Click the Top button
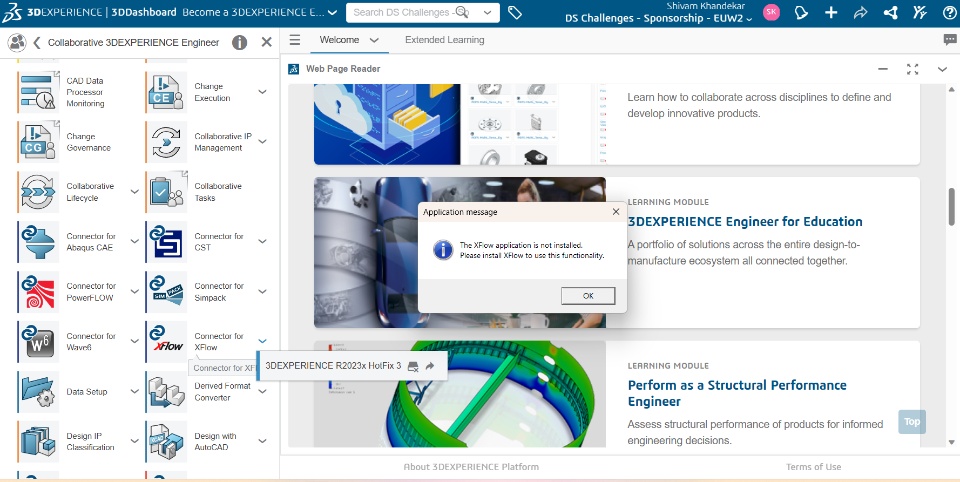Image resolution: width=960 pixels, height=482 pixels. pyautogui.click(x=912, y=421)
